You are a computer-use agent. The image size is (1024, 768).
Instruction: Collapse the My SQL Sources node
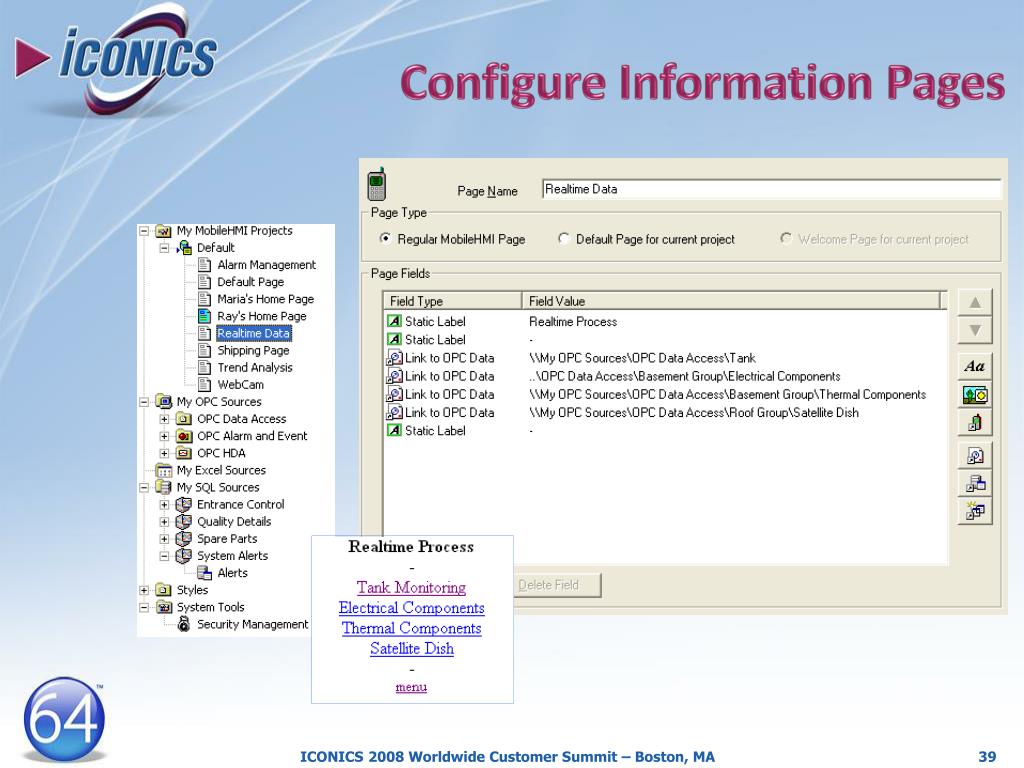(x=144, y=487)
